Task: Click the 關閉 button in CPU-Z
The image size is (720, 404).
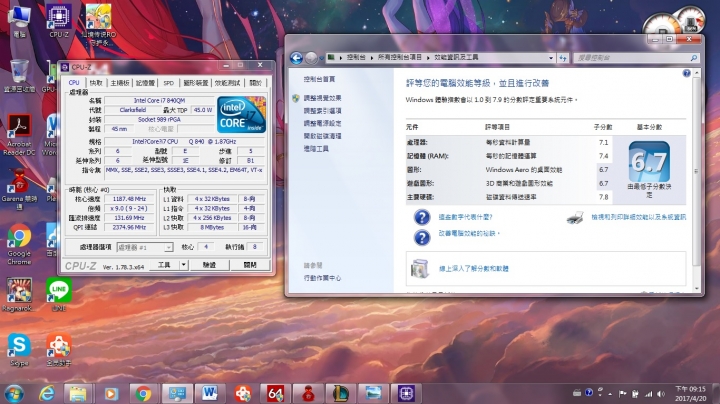Action: 250,265
